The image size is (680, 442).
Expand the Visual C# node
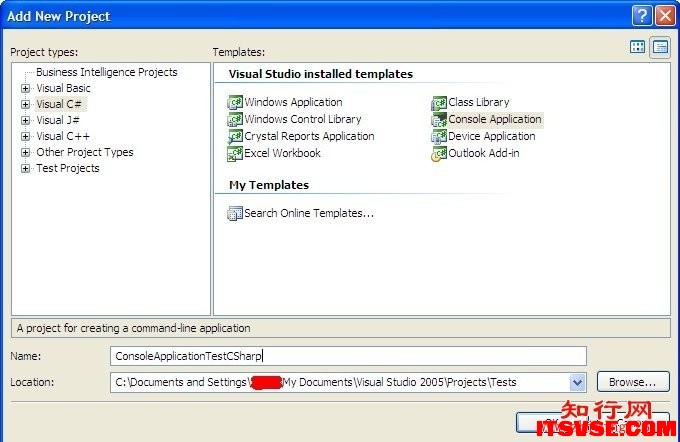coord(26,105)
